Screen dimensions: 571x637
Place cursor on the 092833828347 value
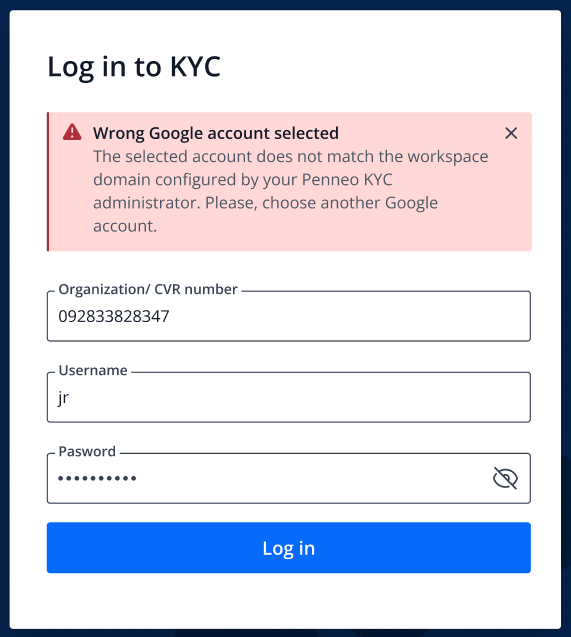pyautogui.click(x=114, y=316)
